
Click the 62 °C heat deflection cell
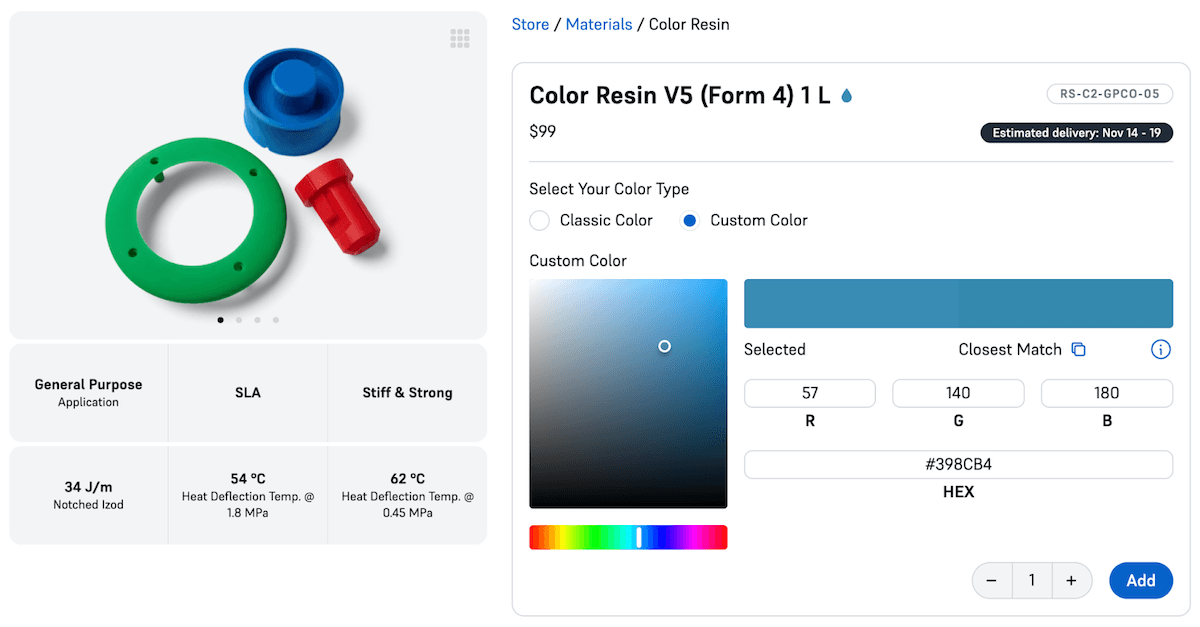tap(407, 495)
